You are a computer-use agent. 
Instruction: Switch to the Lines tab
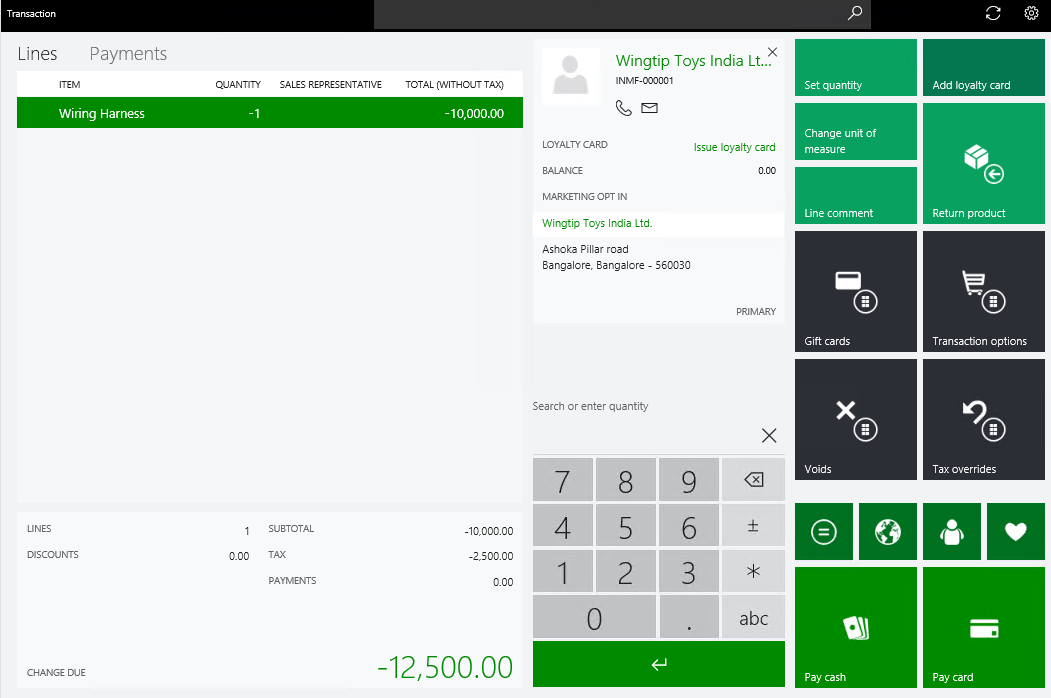[37, 53]
